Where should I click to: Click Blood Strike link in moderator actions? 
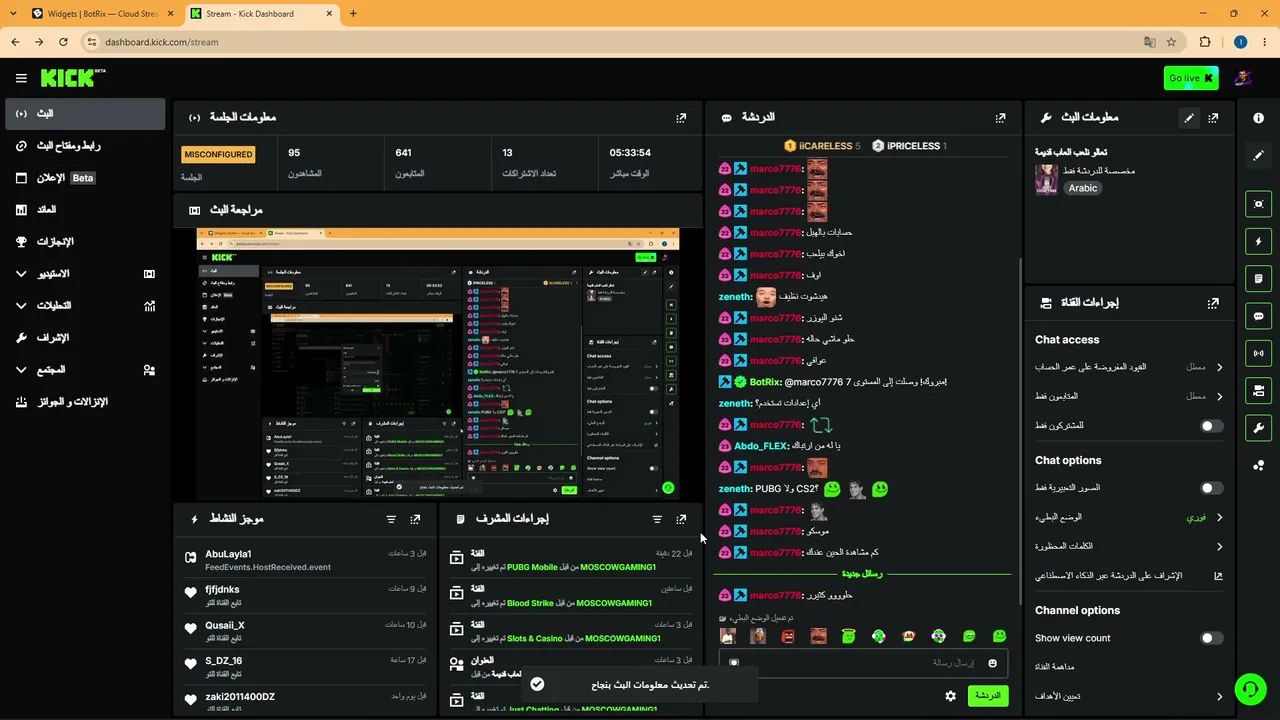click(532, 603)
